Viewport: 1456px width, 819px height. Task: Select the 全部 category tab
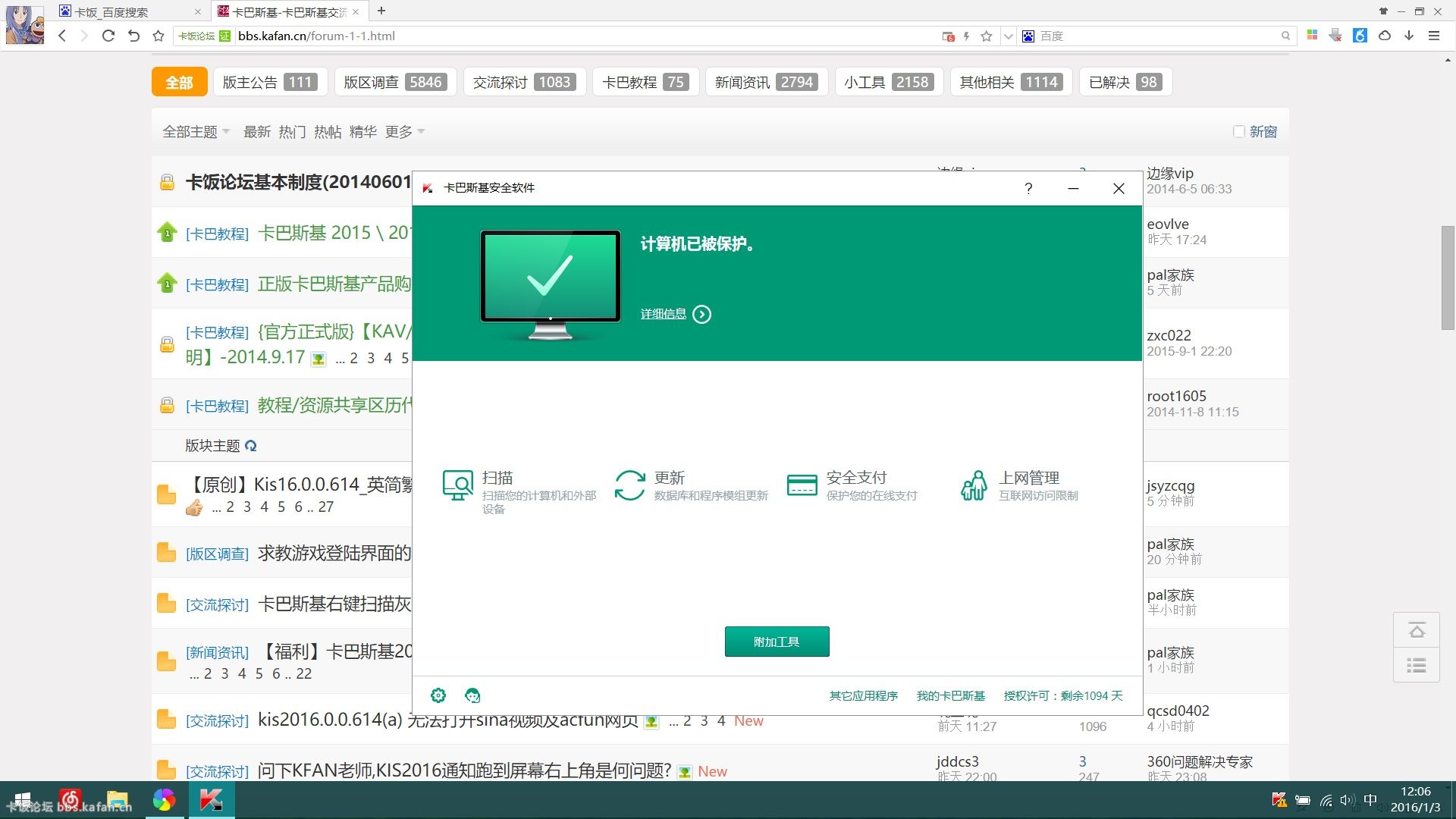180,82
